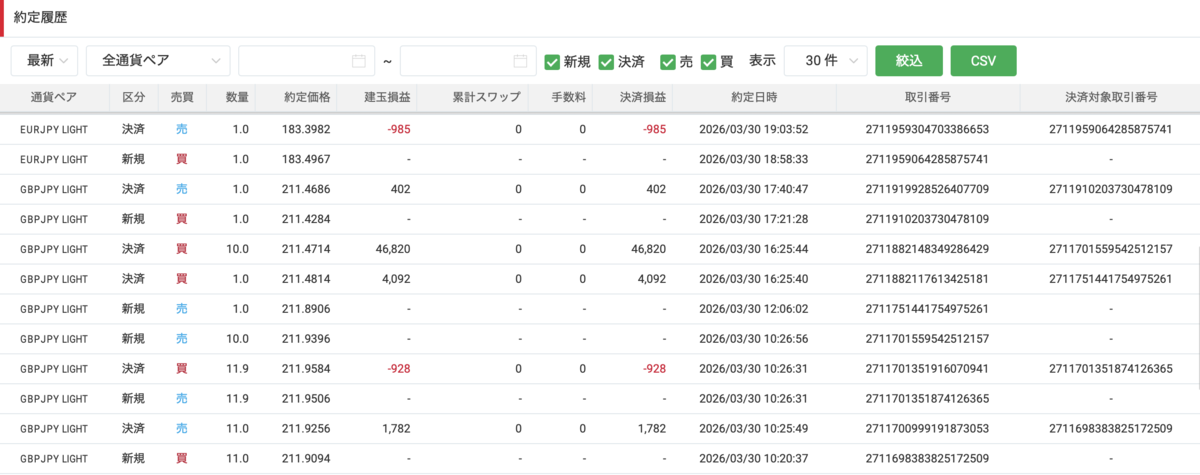Click the 絞込 filter button
The image size is (1200, 475).
[x=909, y=61]
